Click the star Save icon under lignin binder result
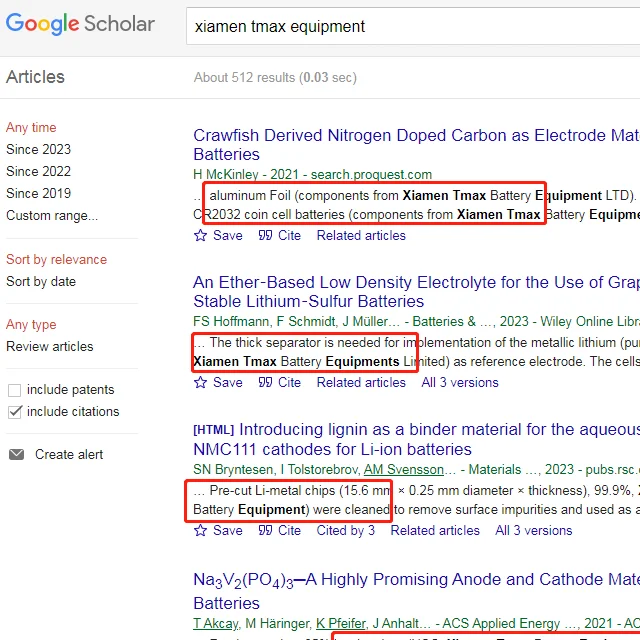This screenshot has height=640, width=640. click(200, 530)
